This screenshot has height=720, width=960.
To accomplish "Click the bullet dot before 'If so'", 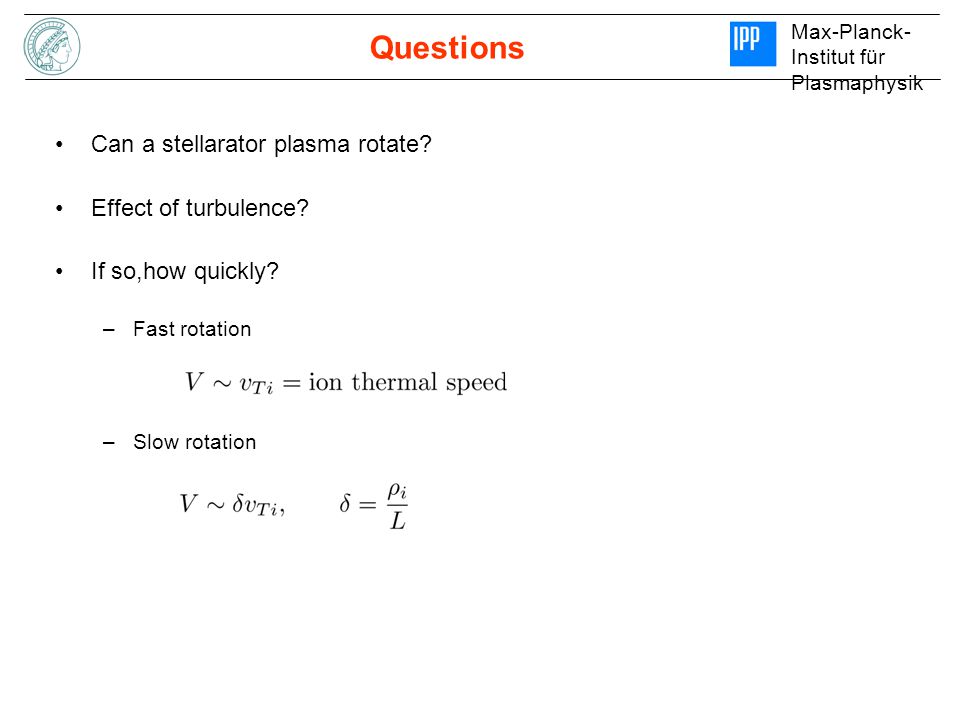I will (x=59, y=271).
